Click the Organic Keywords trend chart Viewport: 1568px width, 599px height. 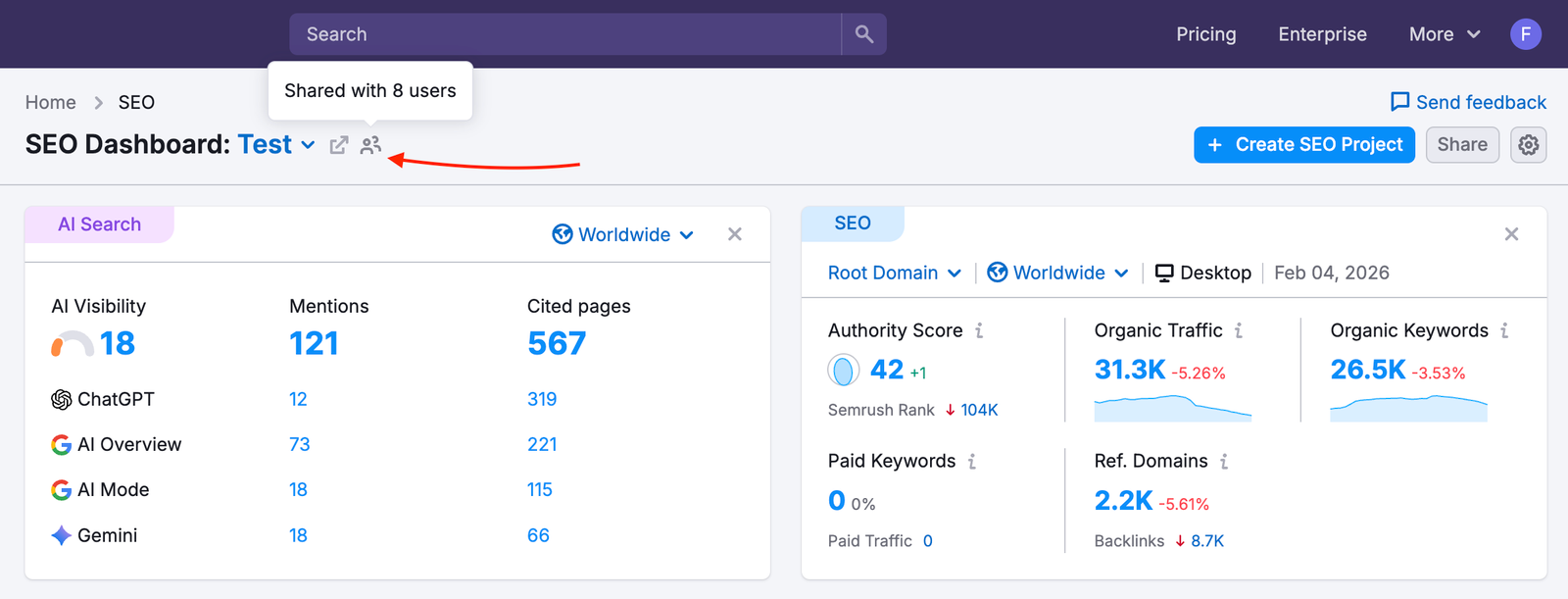pyautogui.click(x=1408, y=408)
